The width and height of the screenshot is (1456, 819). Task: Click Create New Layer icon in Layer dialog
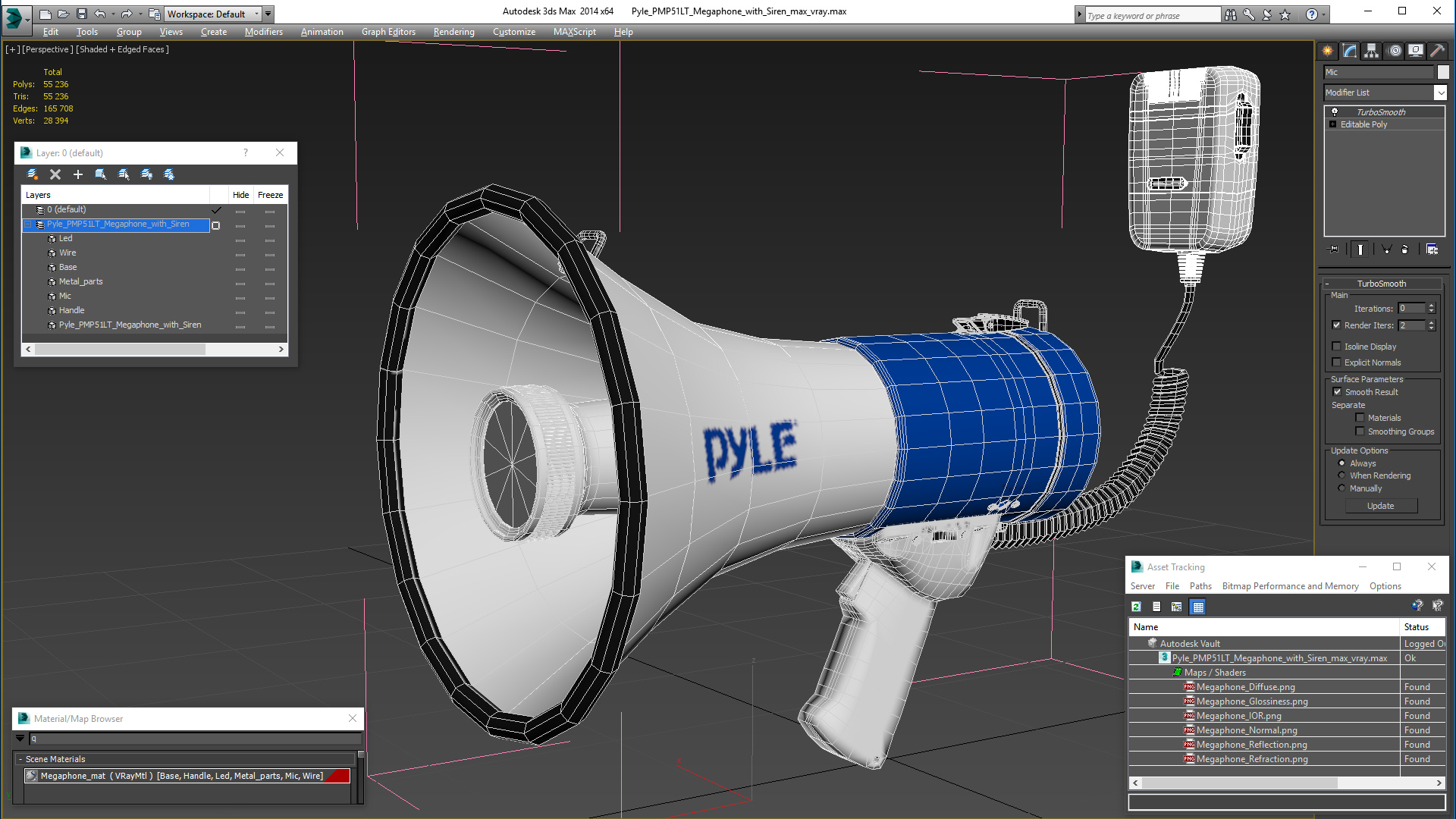click(x=33, y=174)
